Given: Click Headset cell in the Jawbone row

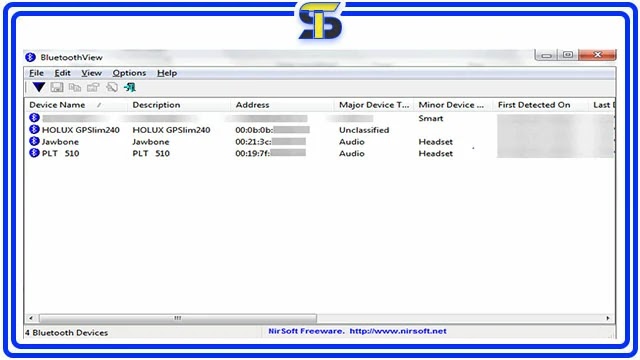Looking at the screenshot, I should [x=436, y=142].
